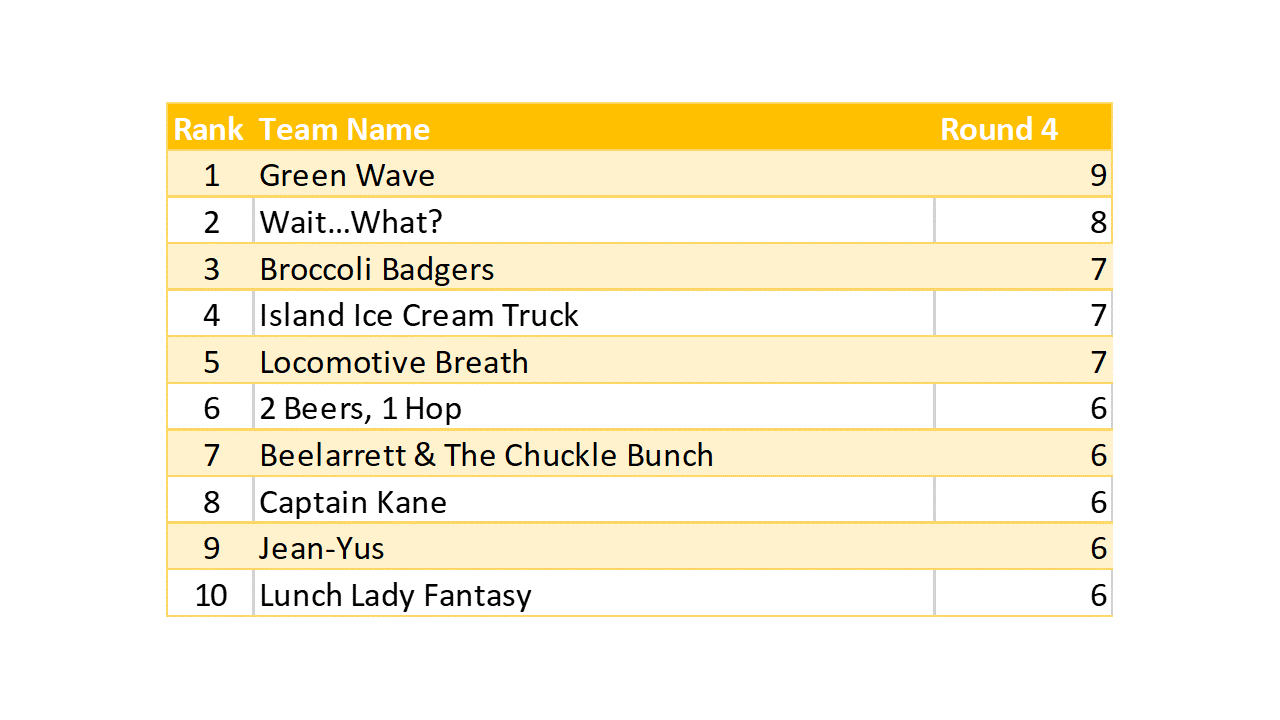The height and width of the screenshot is (720, 1280).
Task: Click the Lunch Lady Fantasy cell
Action: click(395, 595)
